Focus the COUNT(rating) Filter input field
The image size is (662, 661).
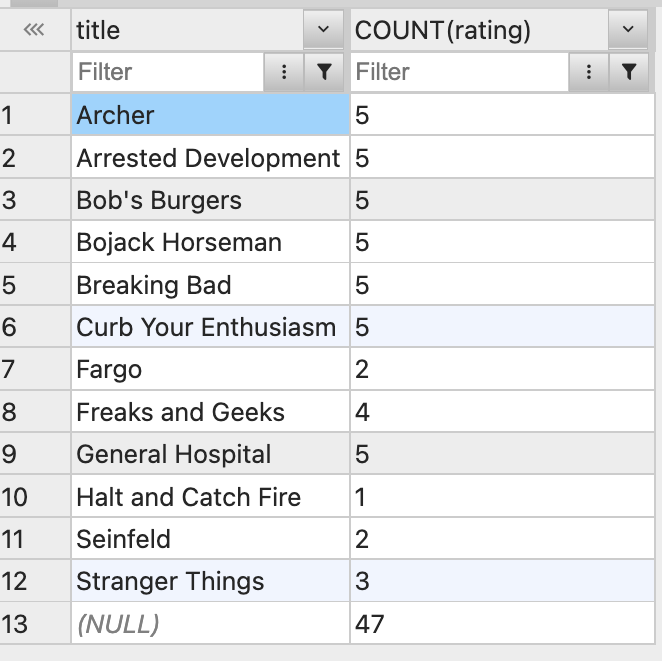pos(460,72)
